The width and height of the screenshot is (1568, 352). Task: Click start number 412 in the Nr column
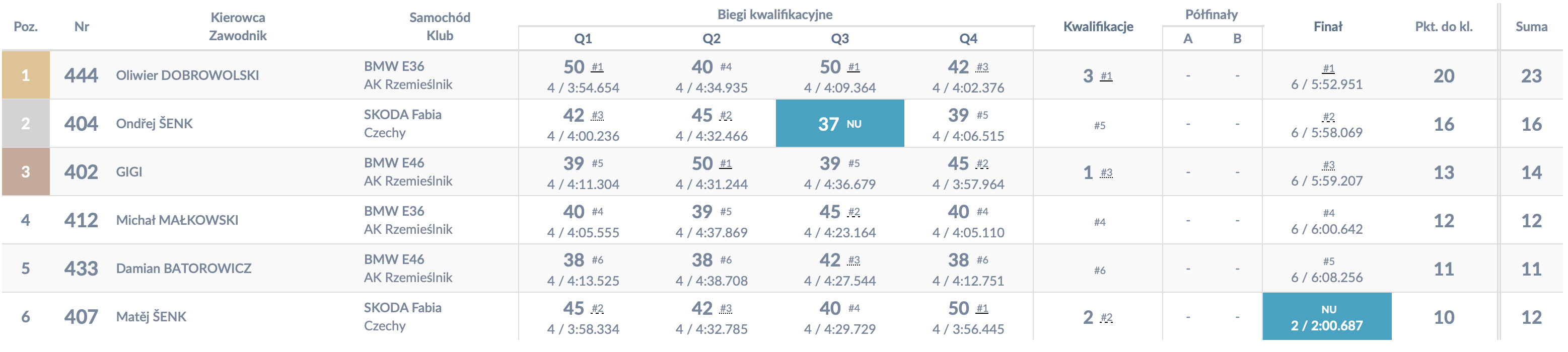81,220
